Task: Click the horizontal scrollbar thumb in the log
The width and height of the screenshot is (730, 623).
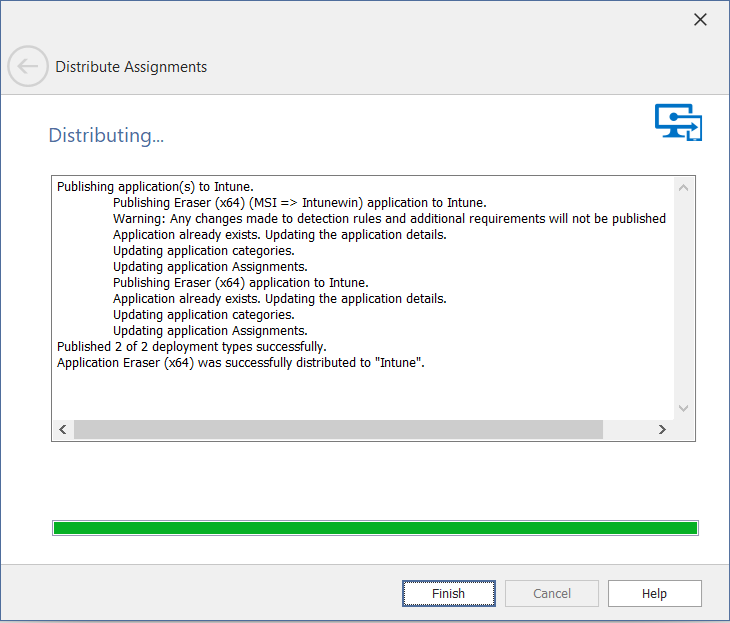Action: pos(338,429)
